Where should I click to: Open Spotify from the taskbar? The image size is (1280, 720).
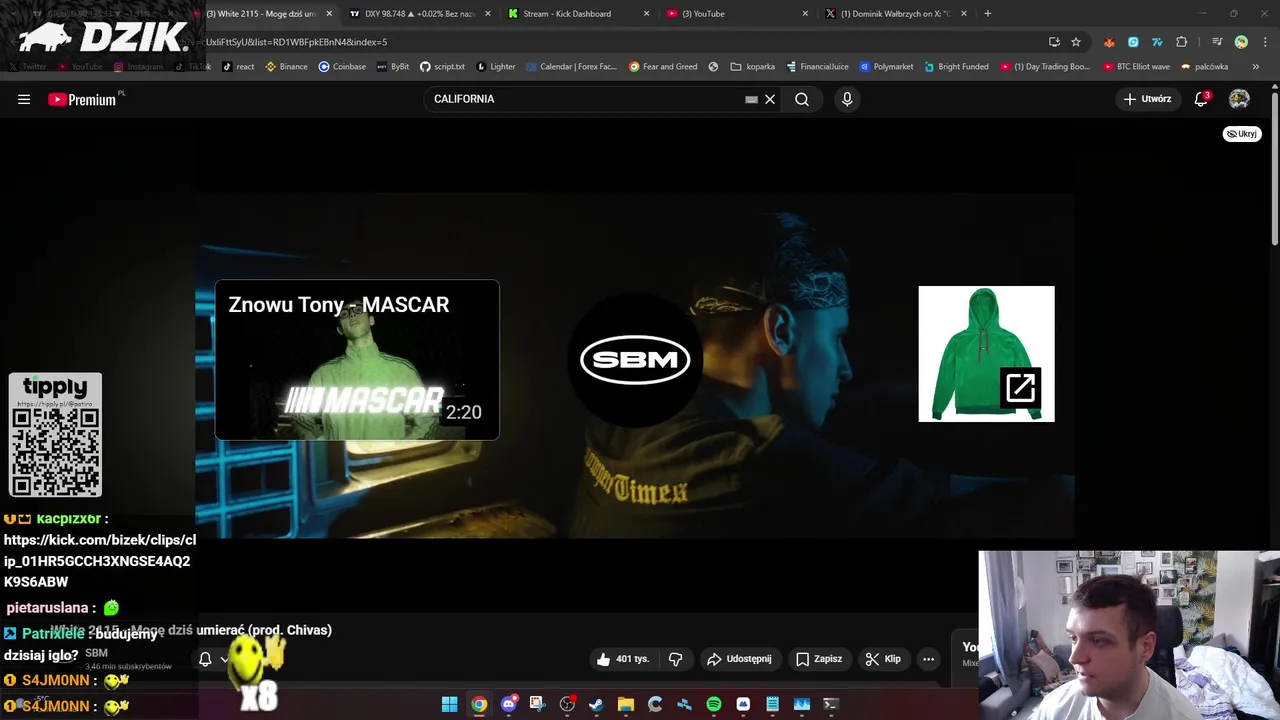[713, 704]
